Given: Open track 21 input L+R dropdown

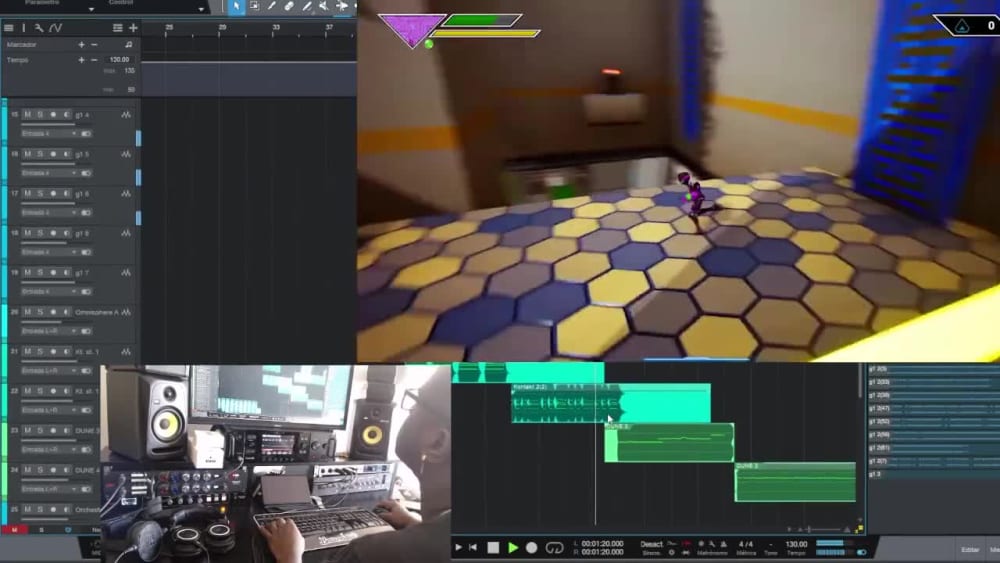Looking at the screenshot, I should pyautogui.click(x=49, y=371).
